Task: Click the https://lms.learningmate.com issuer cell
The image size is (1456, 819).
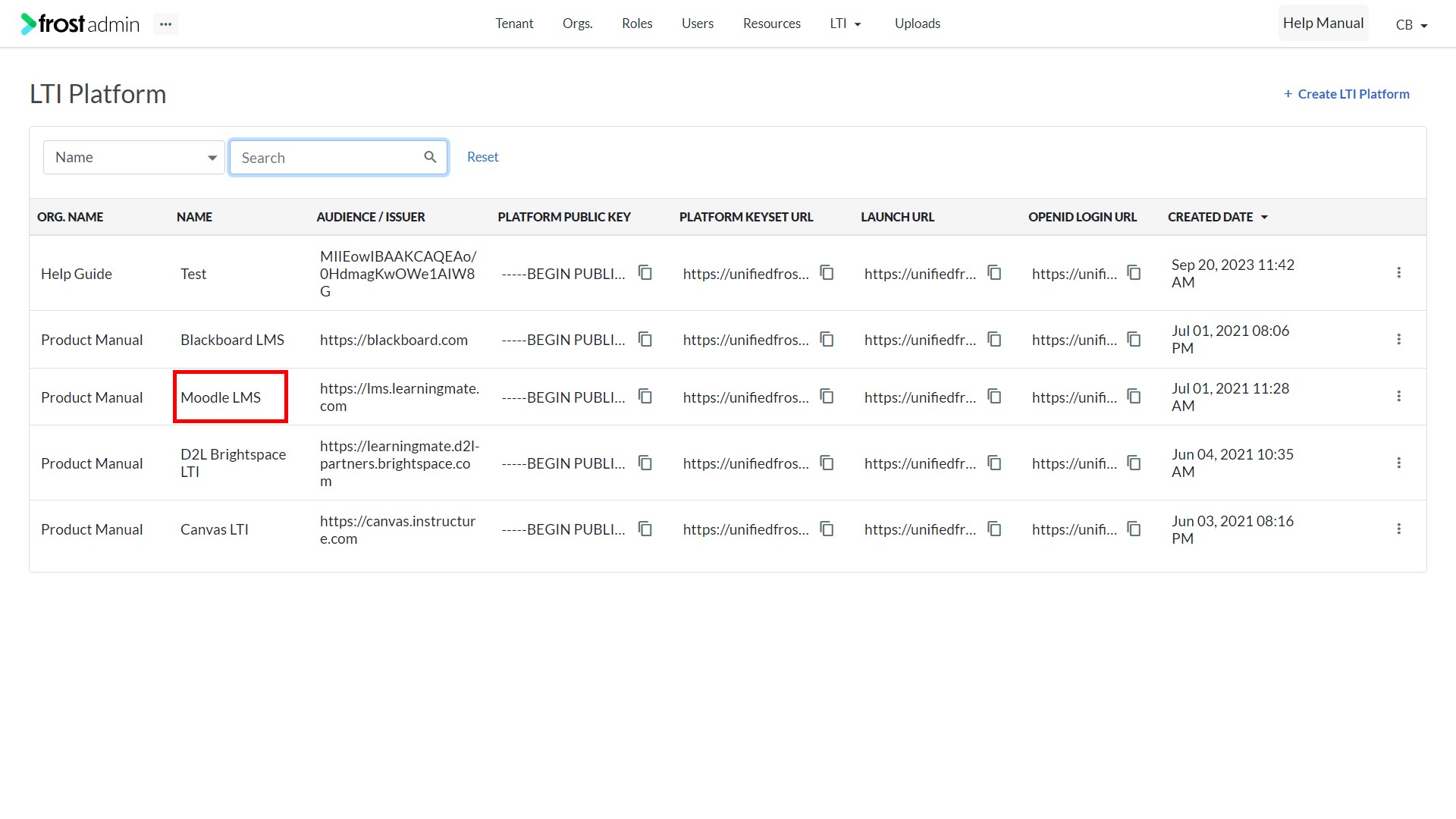Action: pos(400,397)
